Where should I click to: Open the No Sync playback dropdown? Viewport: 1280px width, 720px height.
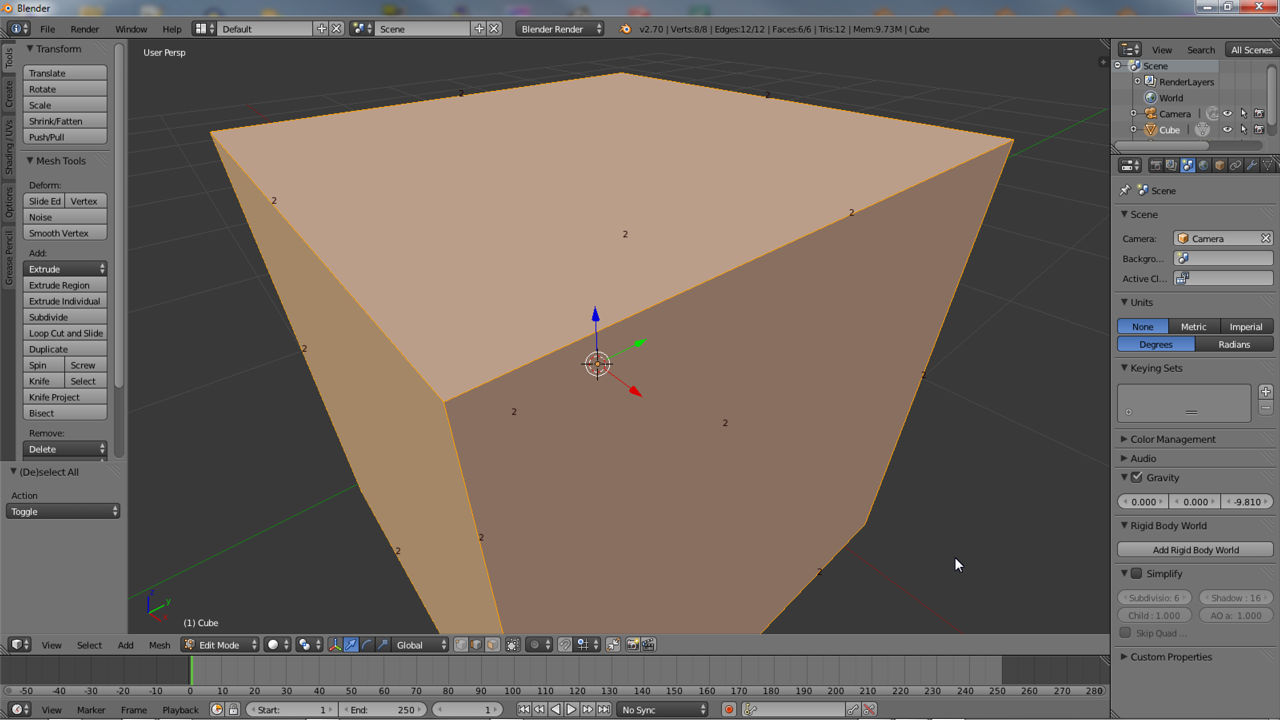(x=662, y=709)
